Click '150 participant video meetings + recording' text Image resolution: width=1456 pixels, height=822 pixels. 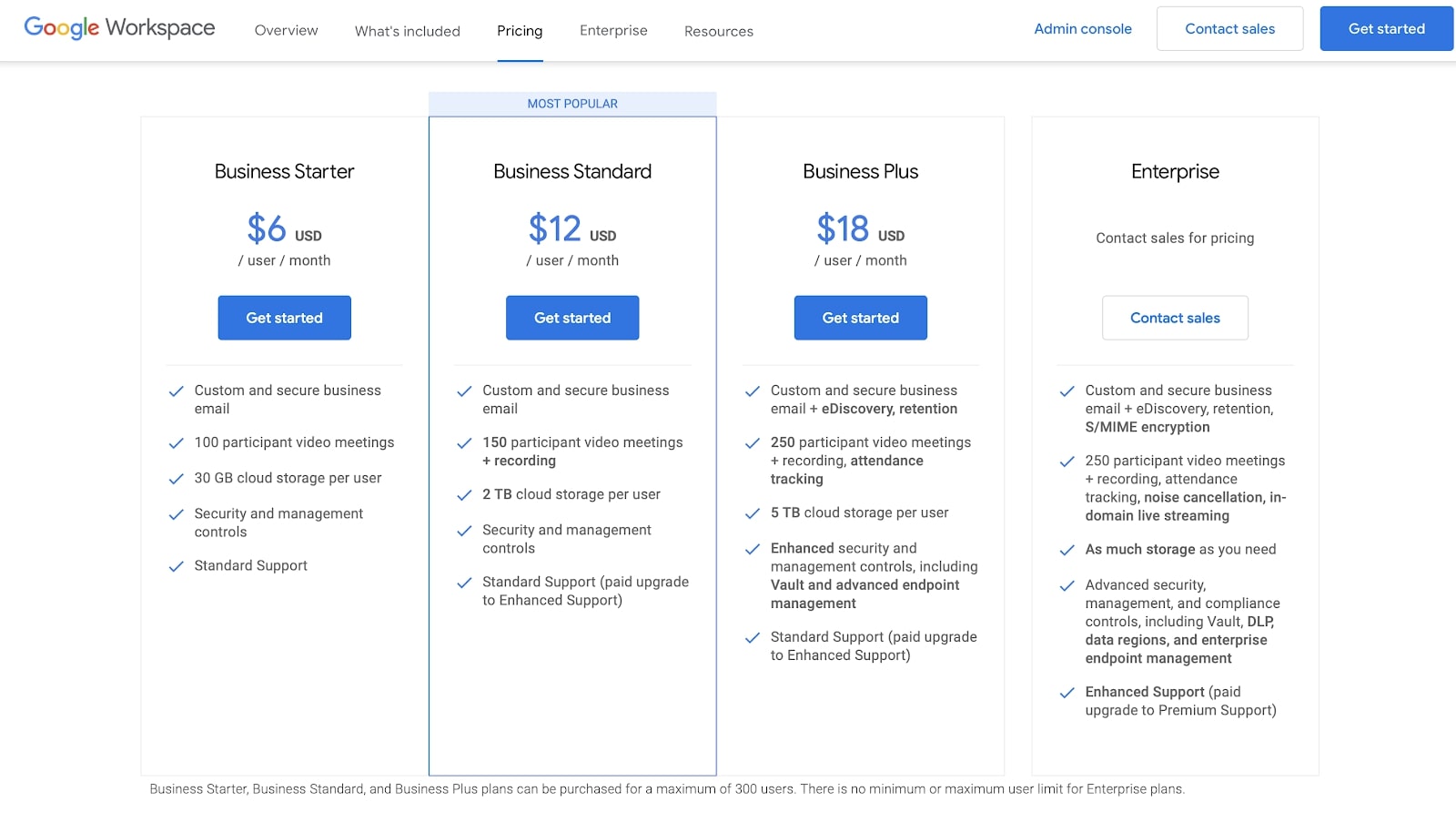pyautogui.click(x=582, y=452)
